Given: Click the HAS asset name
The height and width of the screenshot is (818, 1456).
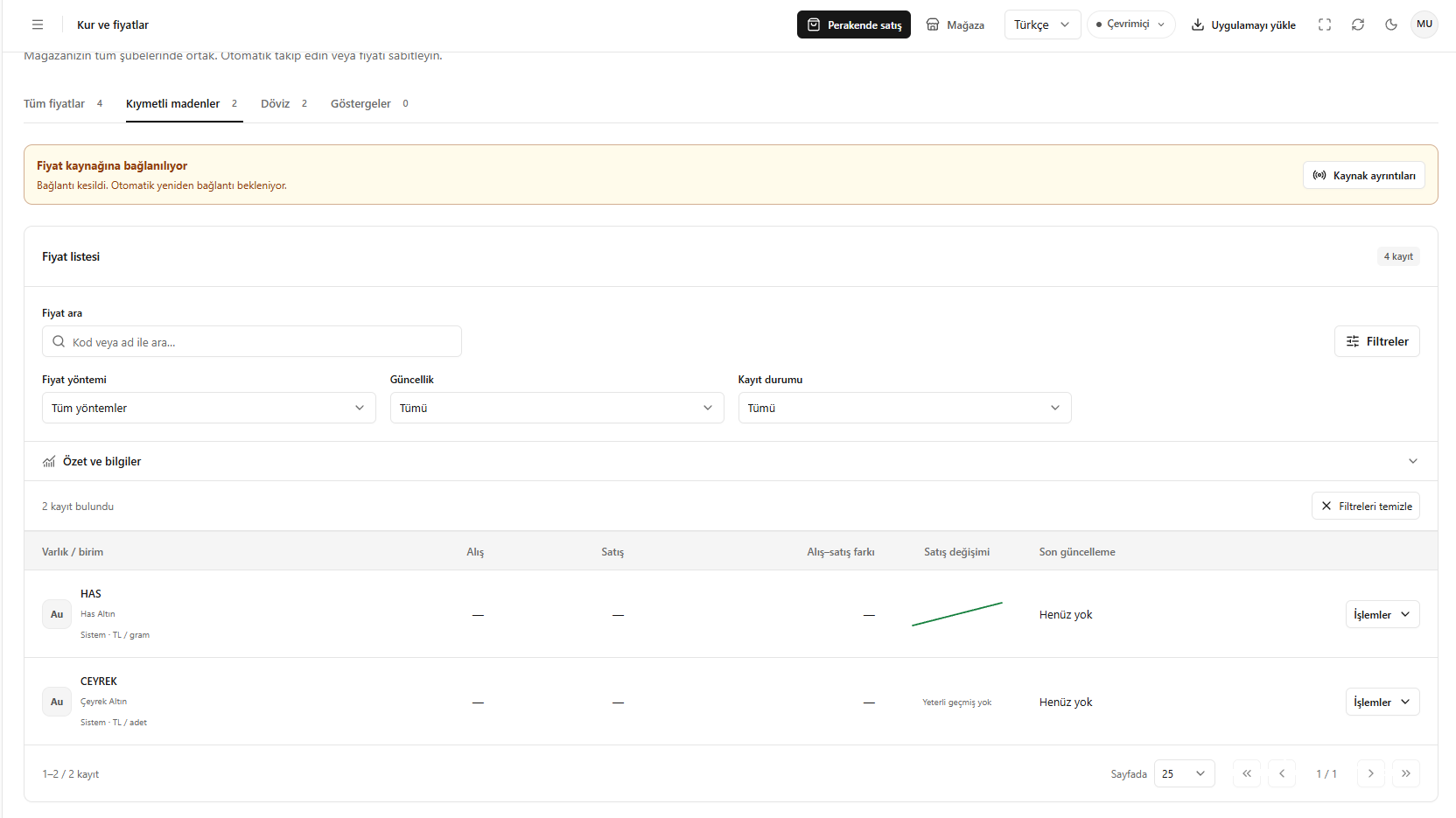Looking at the screenshot, I should point(91,594).
